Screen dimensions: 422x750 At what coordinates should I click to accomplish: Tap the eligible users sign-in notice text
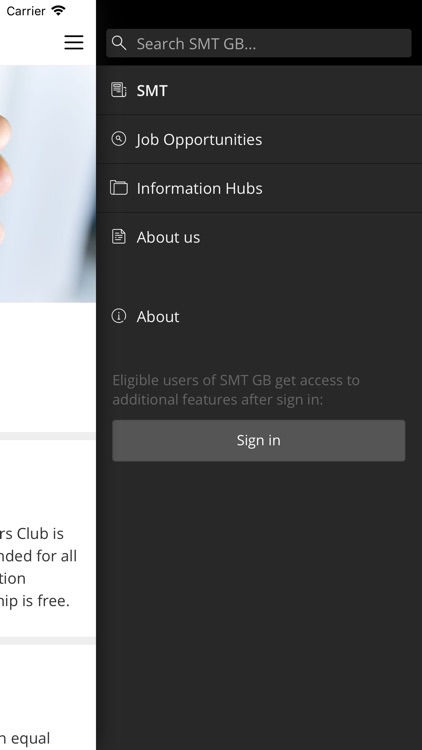point(236,390)
